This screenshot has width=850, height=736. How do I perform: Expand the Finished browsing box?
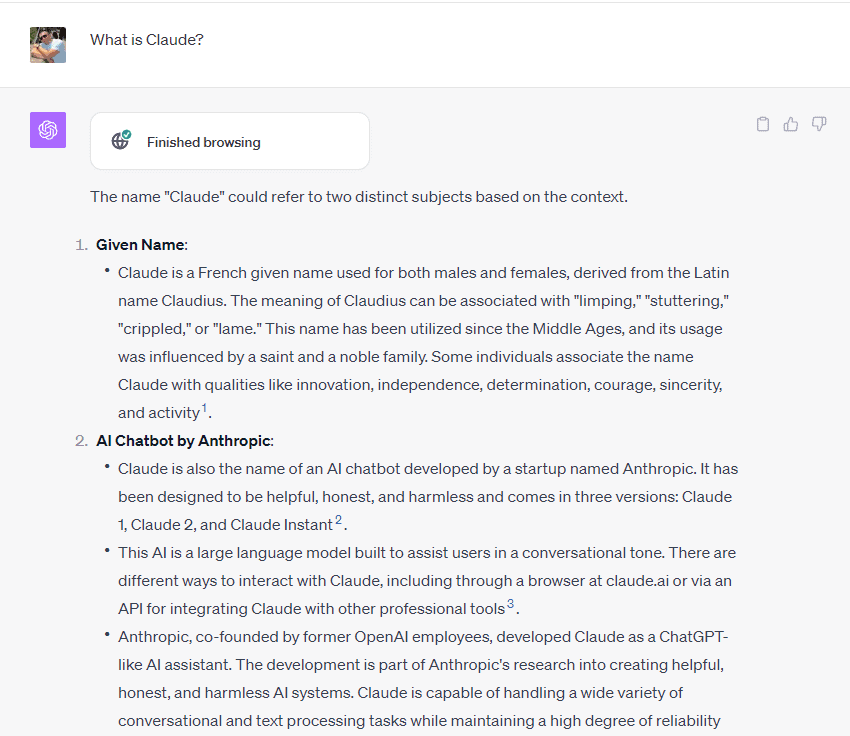point(230,141)
